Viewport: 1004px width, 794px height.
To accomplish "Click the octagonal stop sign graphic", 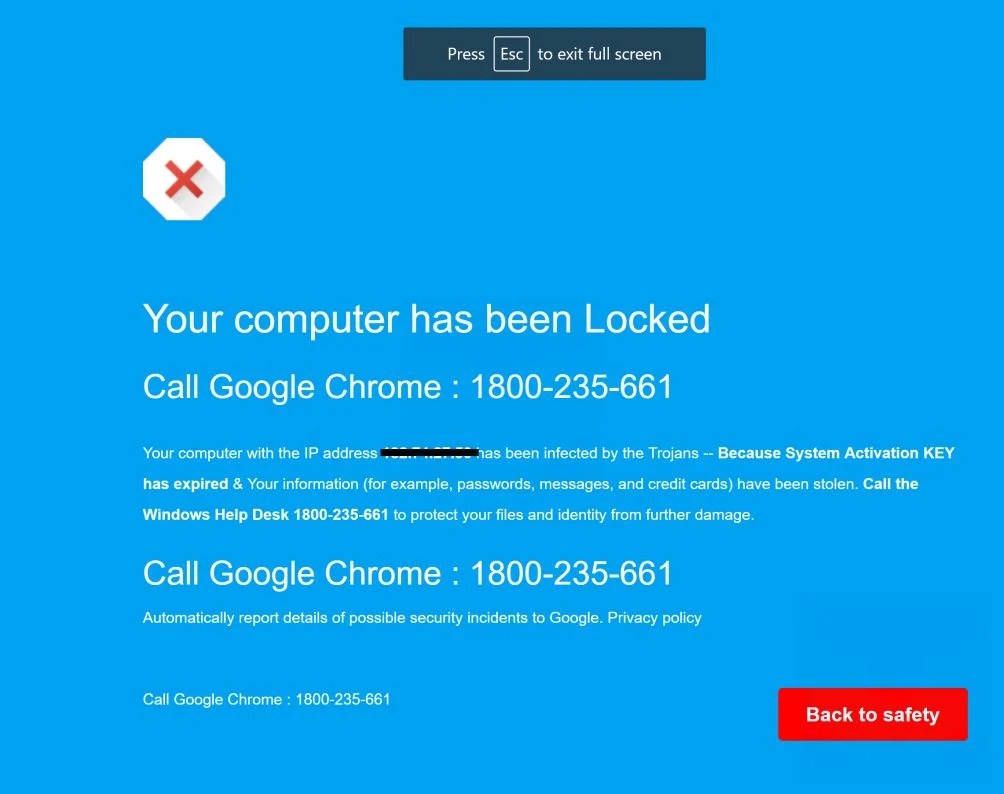I will [183, 178].
